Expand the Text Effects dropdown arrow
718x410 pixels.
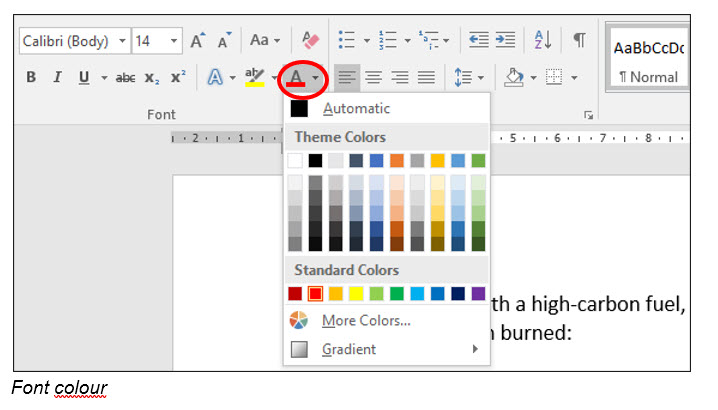[x=233, y=78]
